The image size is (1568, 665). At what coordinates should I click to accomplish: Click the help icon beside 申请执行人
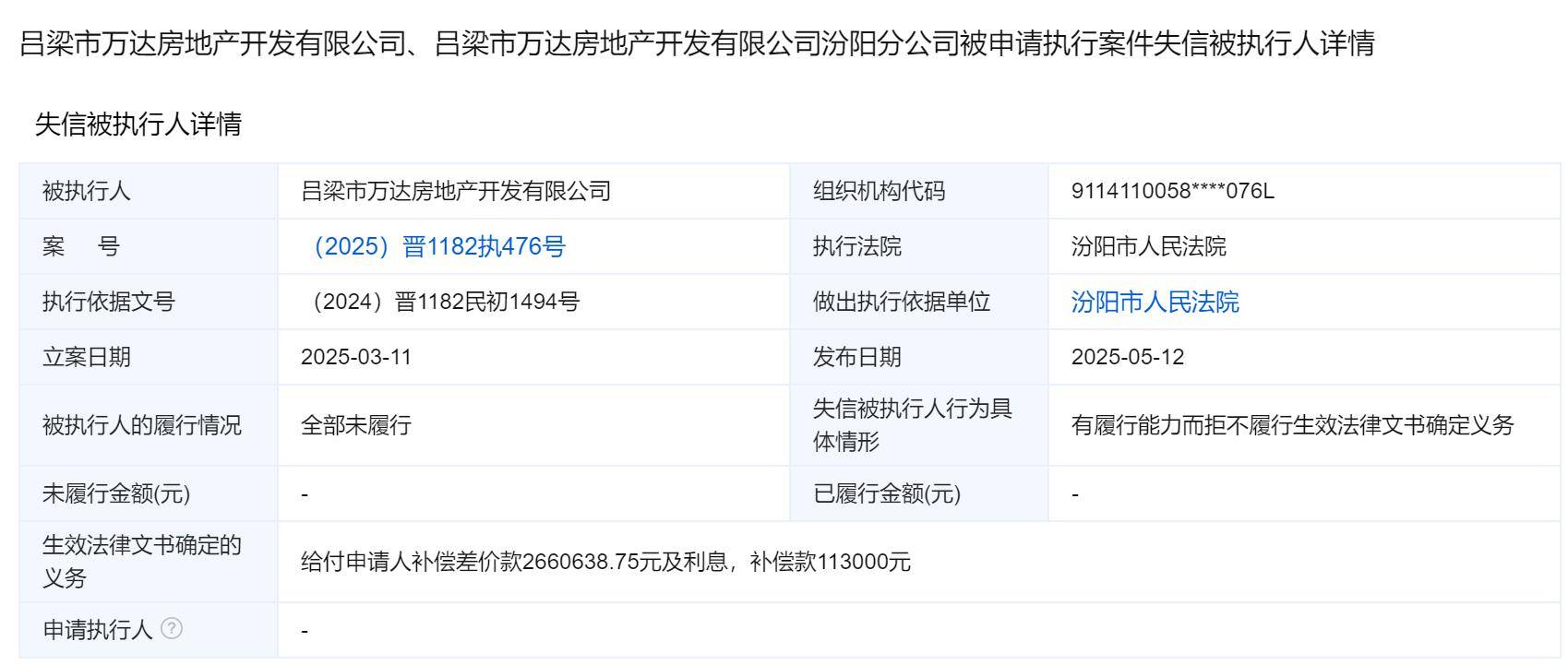pos(172,629)
